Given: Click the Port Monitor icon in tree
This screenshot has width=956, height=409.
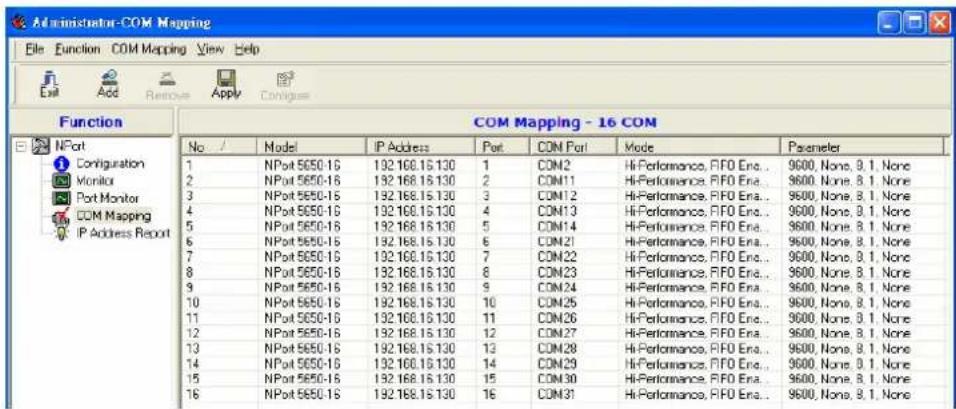Looking at the screenshot, I should tap(63, 199).
